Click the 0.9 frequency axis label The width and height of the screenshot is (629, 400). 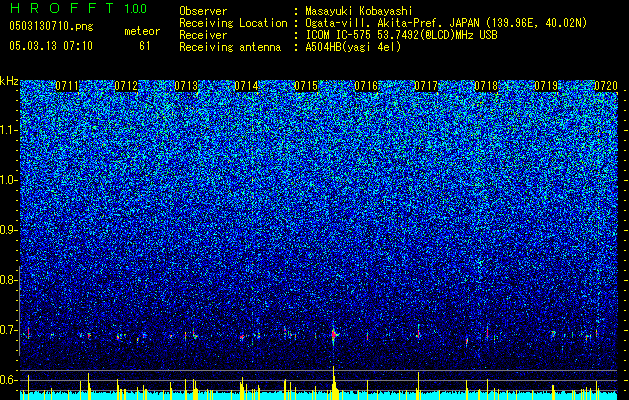[9, 230]
